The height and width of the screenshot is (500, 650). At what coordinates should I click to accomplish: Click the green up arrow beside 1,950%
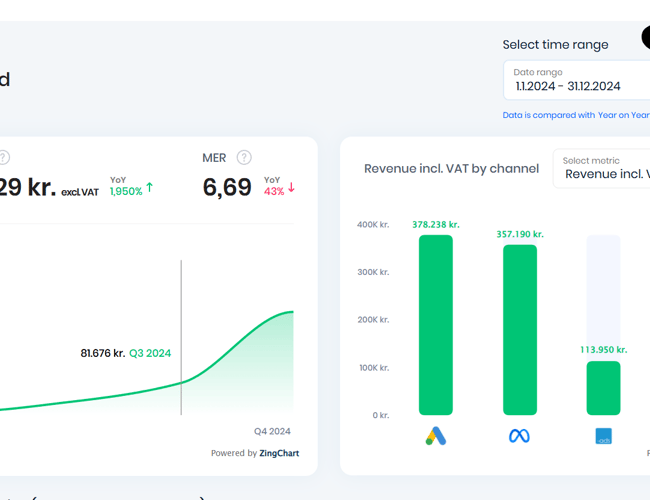[150, 187]
